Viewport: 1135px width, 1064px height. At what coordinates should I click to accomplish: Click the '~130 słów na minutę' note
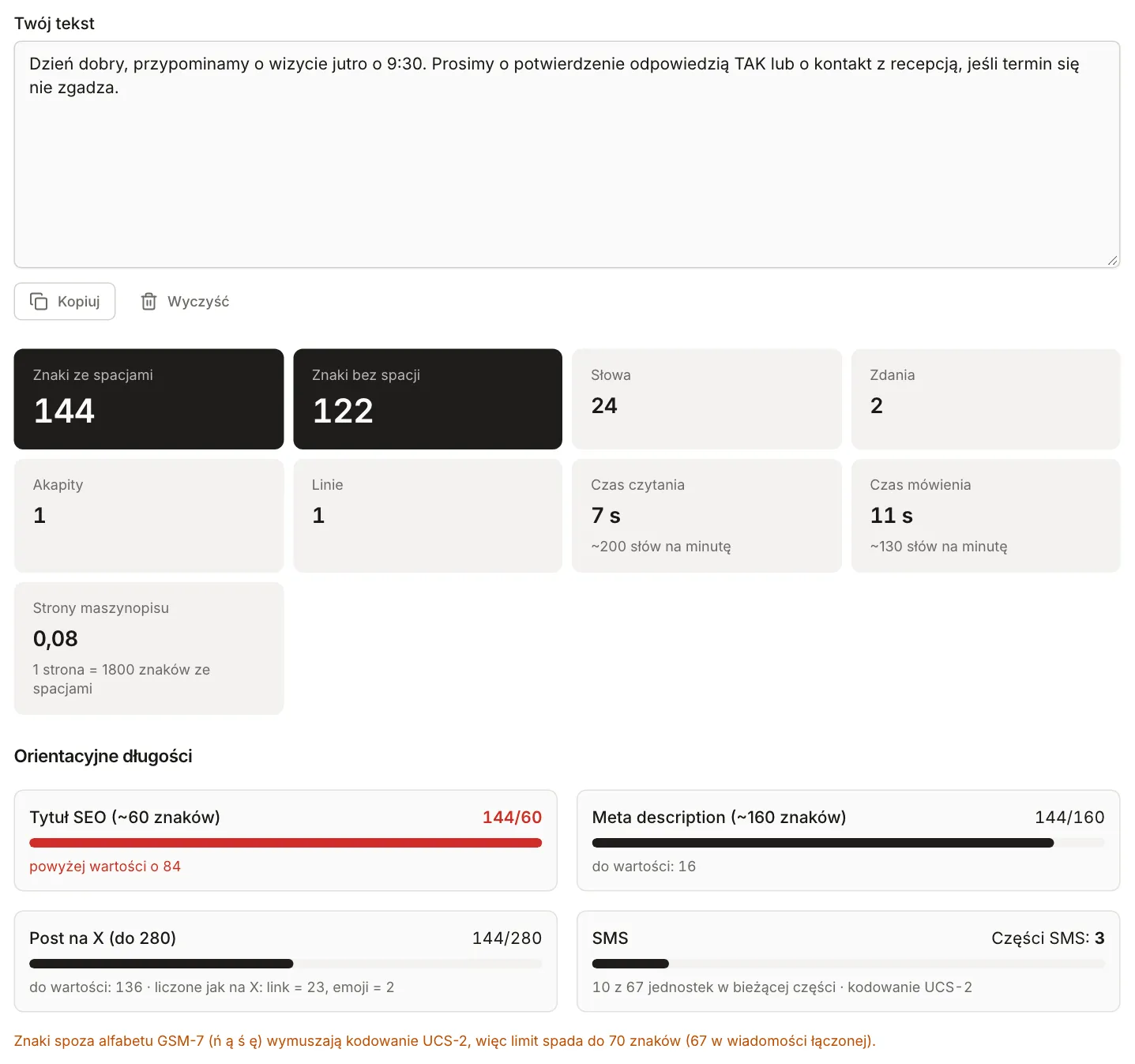(x=938, y=547)
